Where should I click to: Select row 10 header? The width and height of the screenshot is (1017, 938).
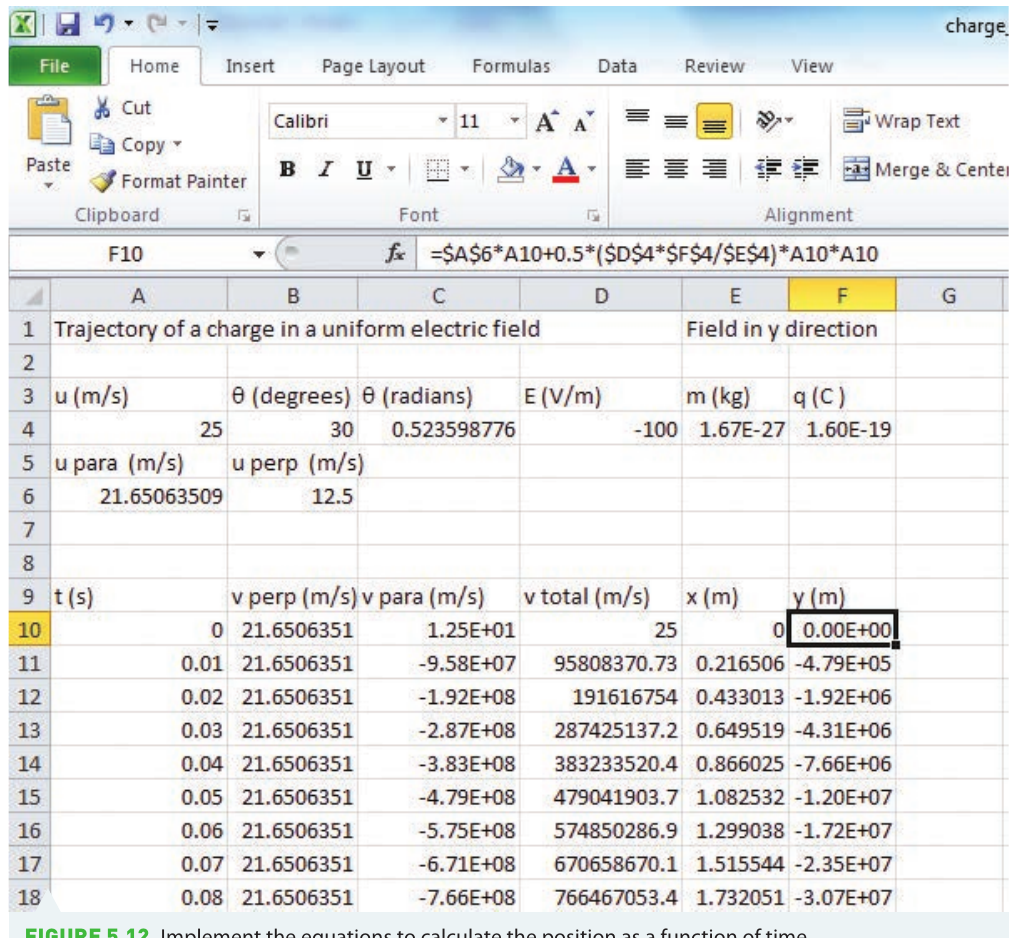(30, 630)
